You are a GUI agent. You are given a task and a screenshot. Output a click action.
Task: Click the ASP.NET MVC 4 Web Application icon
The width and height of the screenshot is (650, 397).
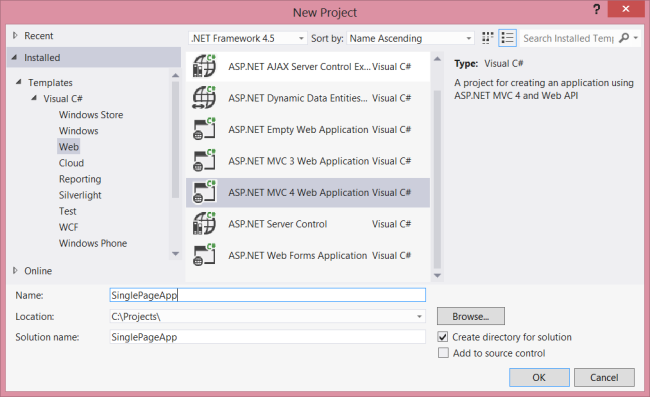pos(204,192)
